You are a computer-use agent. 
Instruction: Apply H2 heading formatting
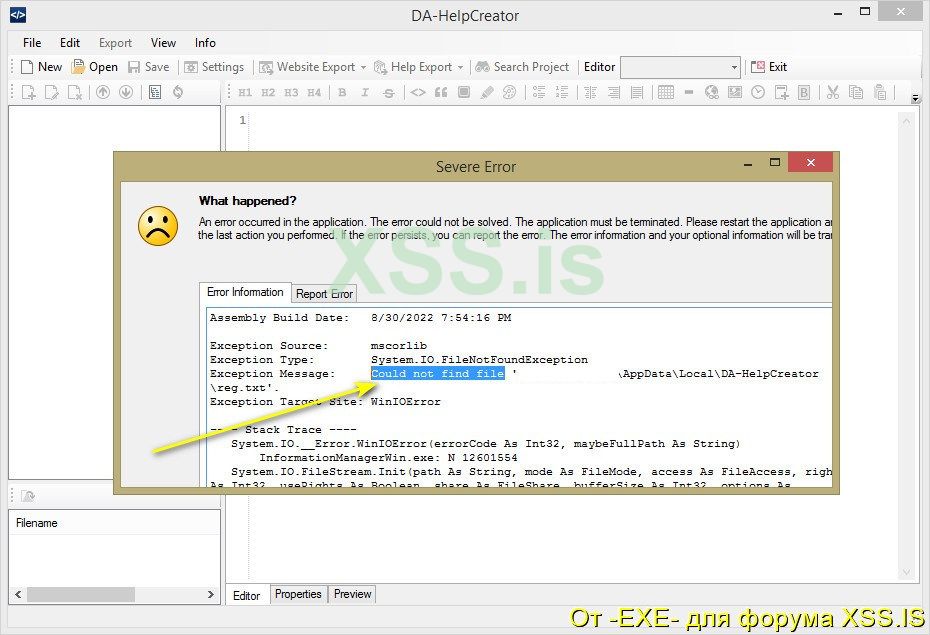268,92
